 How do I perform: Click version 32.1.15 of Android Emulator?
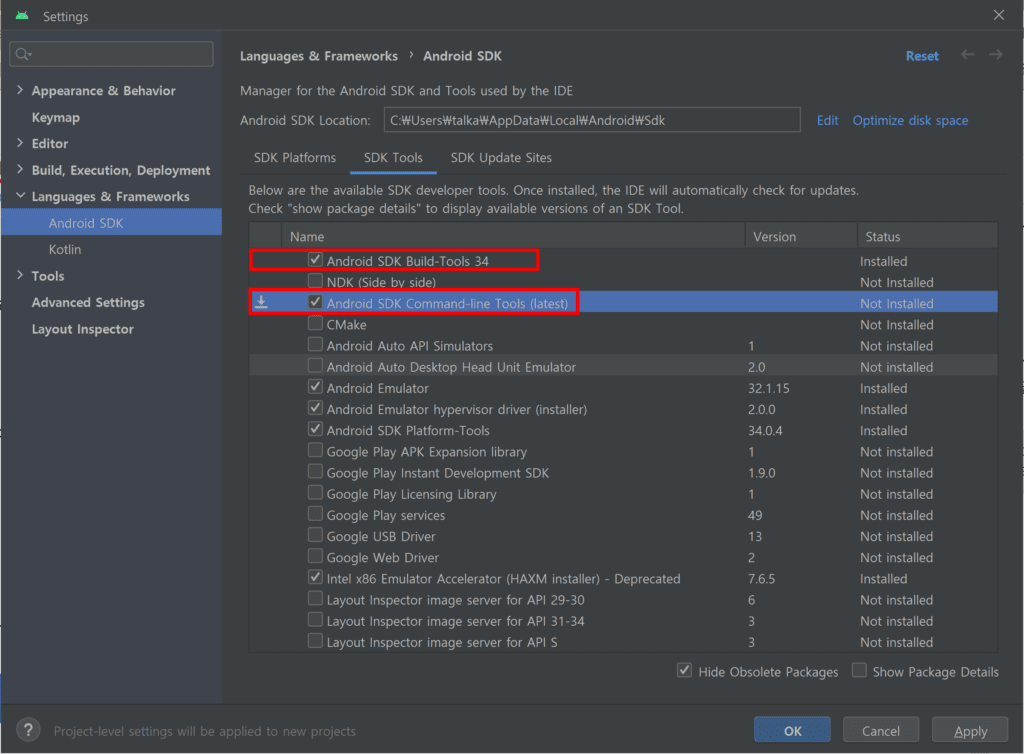(x=768, y=388)
